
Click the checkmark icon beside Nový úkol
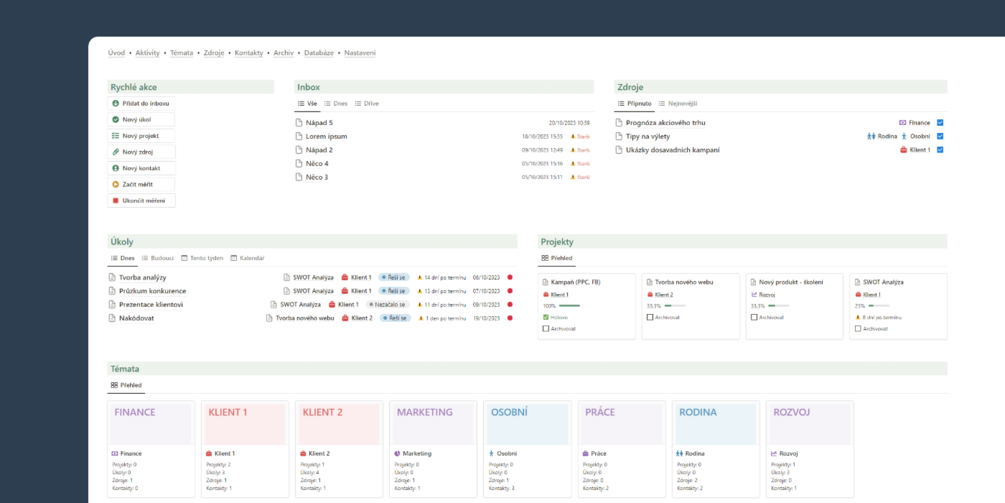pyautogui.click(x=115, y=119)
